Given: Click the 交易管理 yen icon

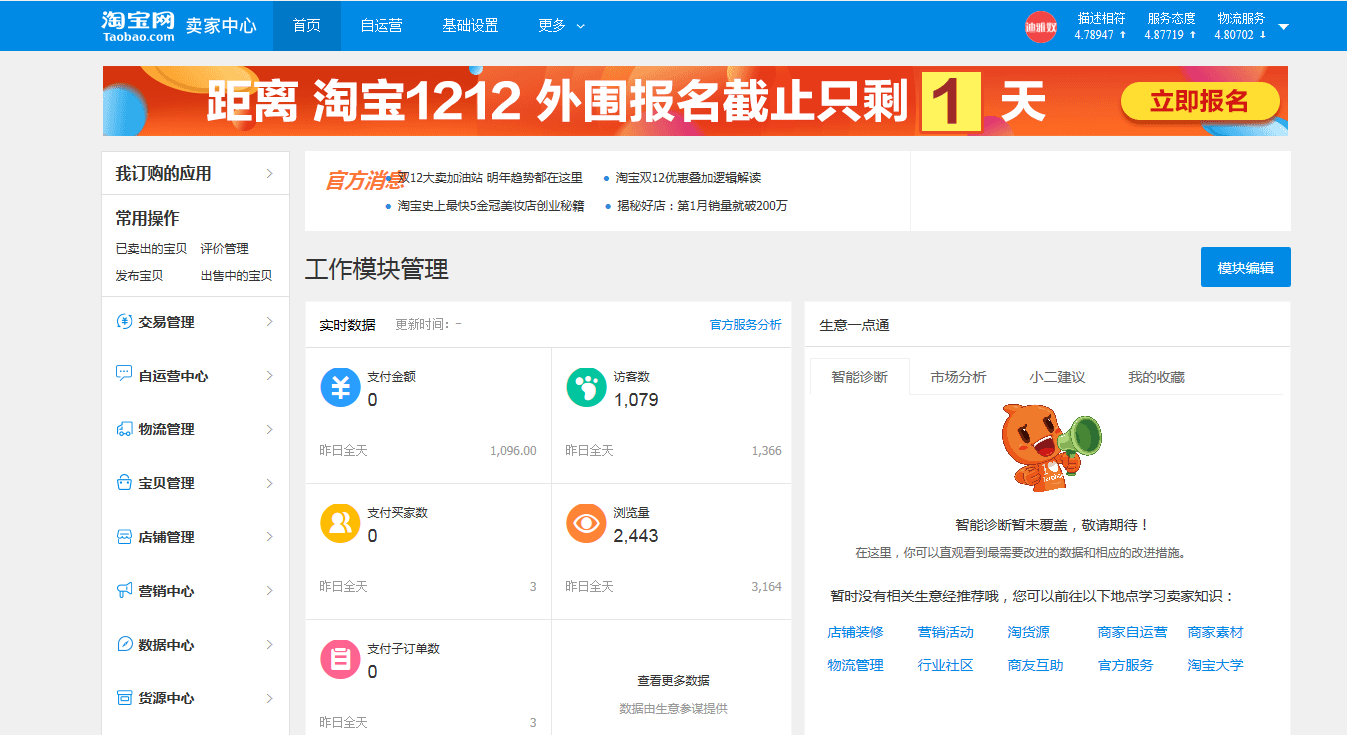Looking at the screenshot, I should (x=124, y=322).
